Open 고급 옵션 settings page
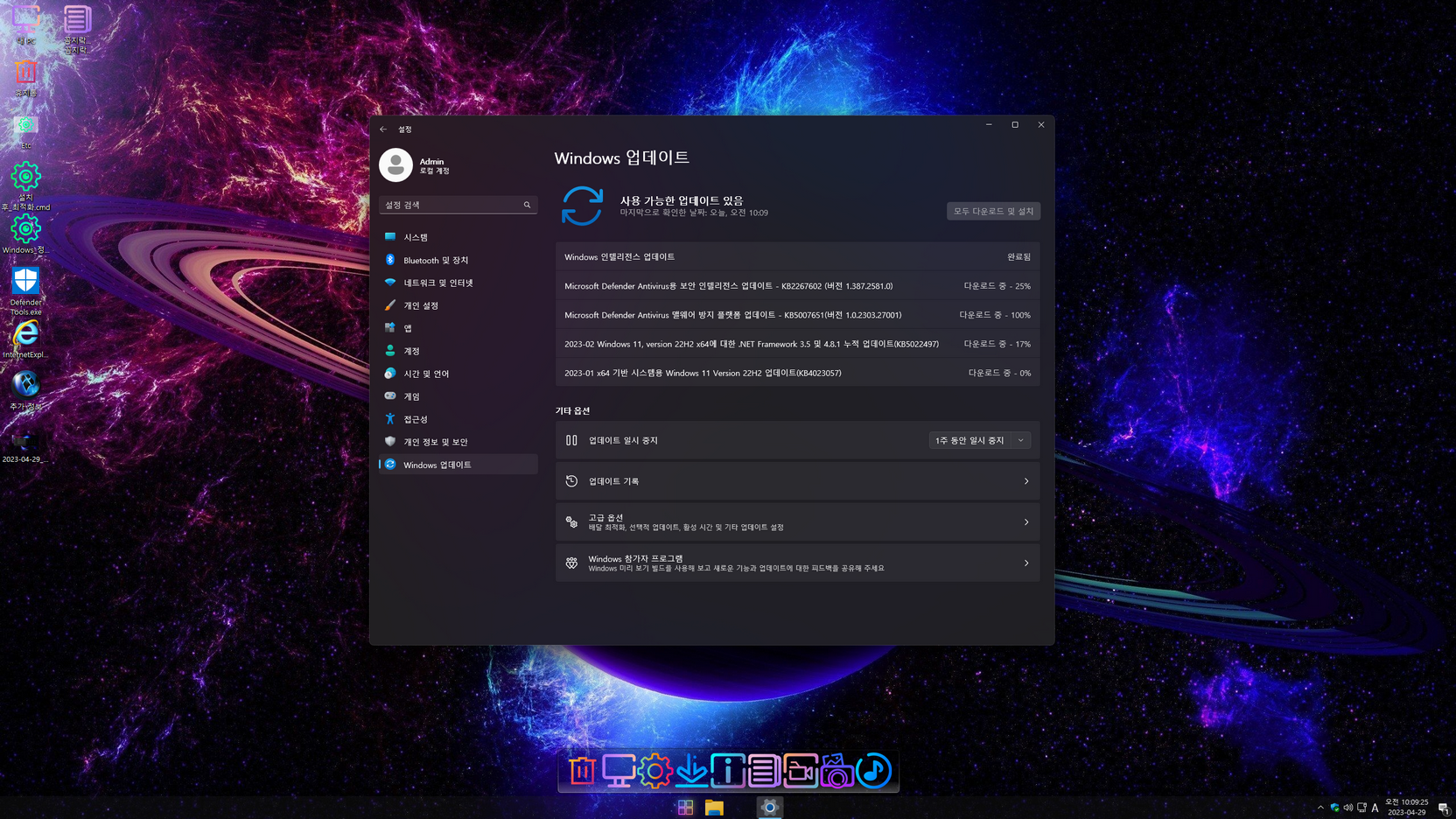This screenshot has height=819, width=1456. click(x=797, y=522)
